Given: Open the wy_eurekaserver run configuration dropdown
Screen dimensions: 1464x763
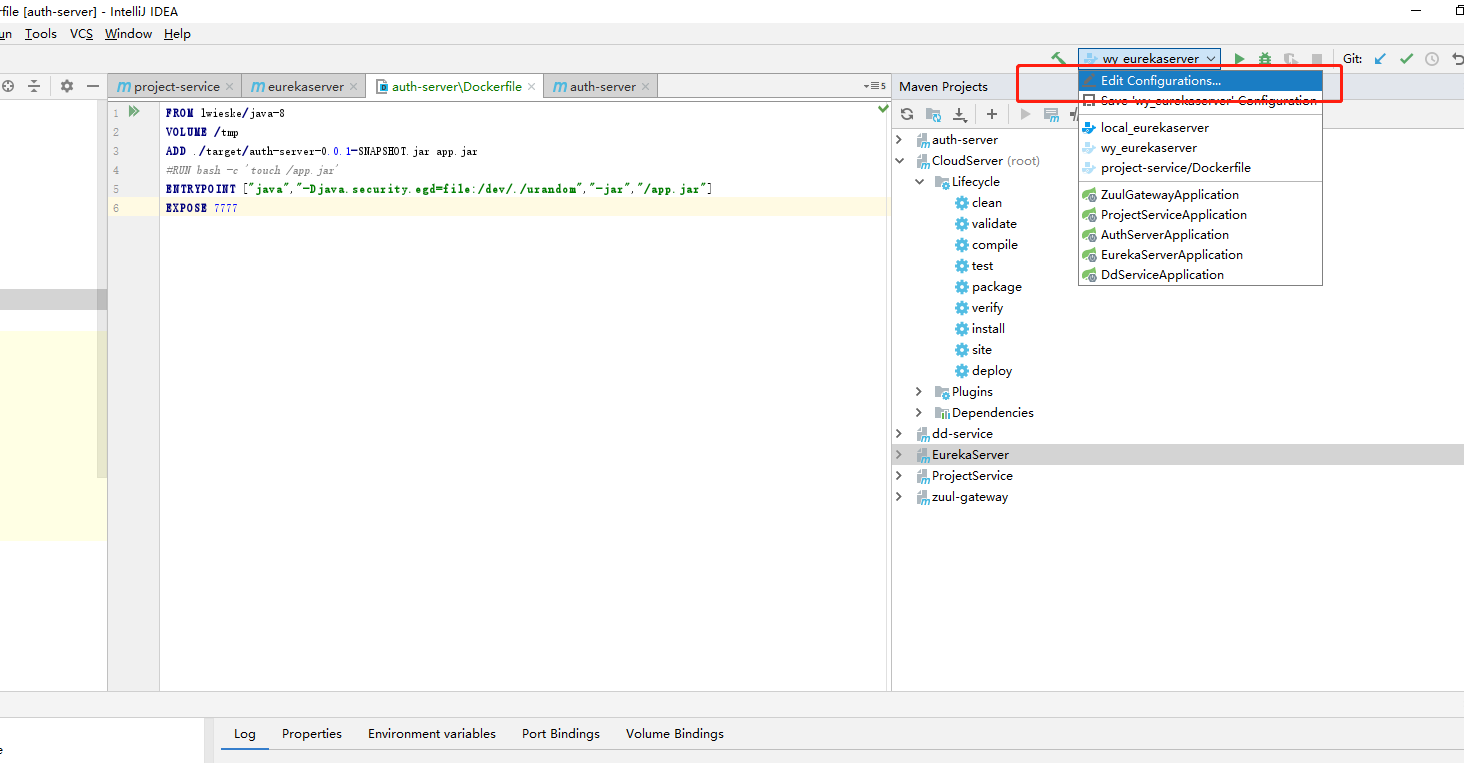Looking at the screenshot, I should coord(1150,59).
